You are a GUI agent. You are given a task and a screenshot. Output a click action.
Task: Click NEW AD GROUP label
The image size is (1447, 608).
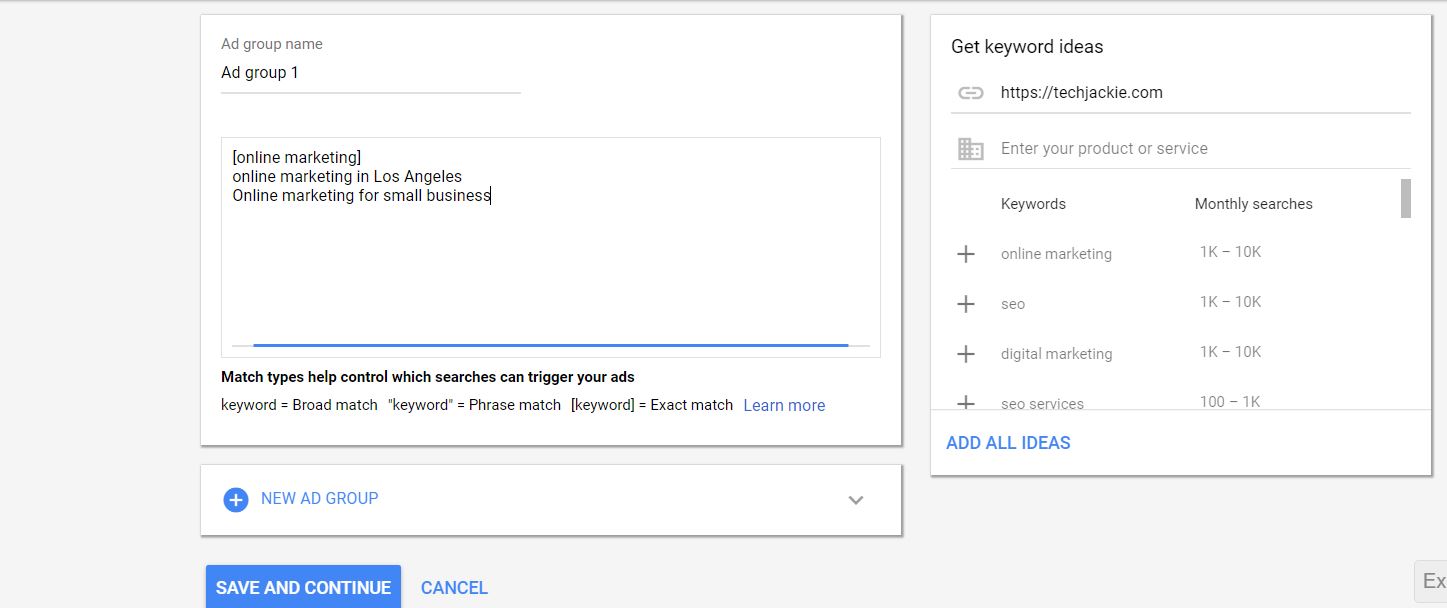tap(319, 498)
